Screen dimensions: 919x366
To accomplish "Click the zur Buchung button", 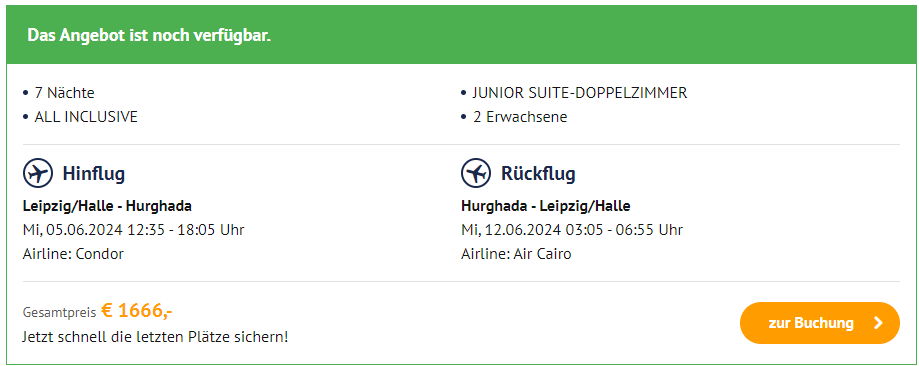I will 819,323.
